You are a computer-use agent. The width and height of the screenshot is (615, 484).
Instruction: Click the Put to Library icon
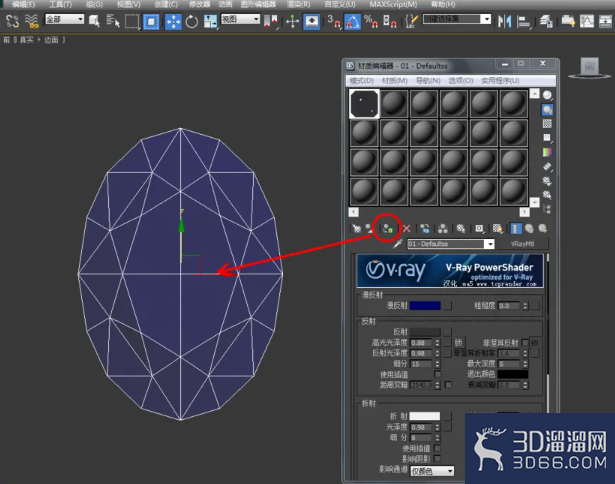460,228
